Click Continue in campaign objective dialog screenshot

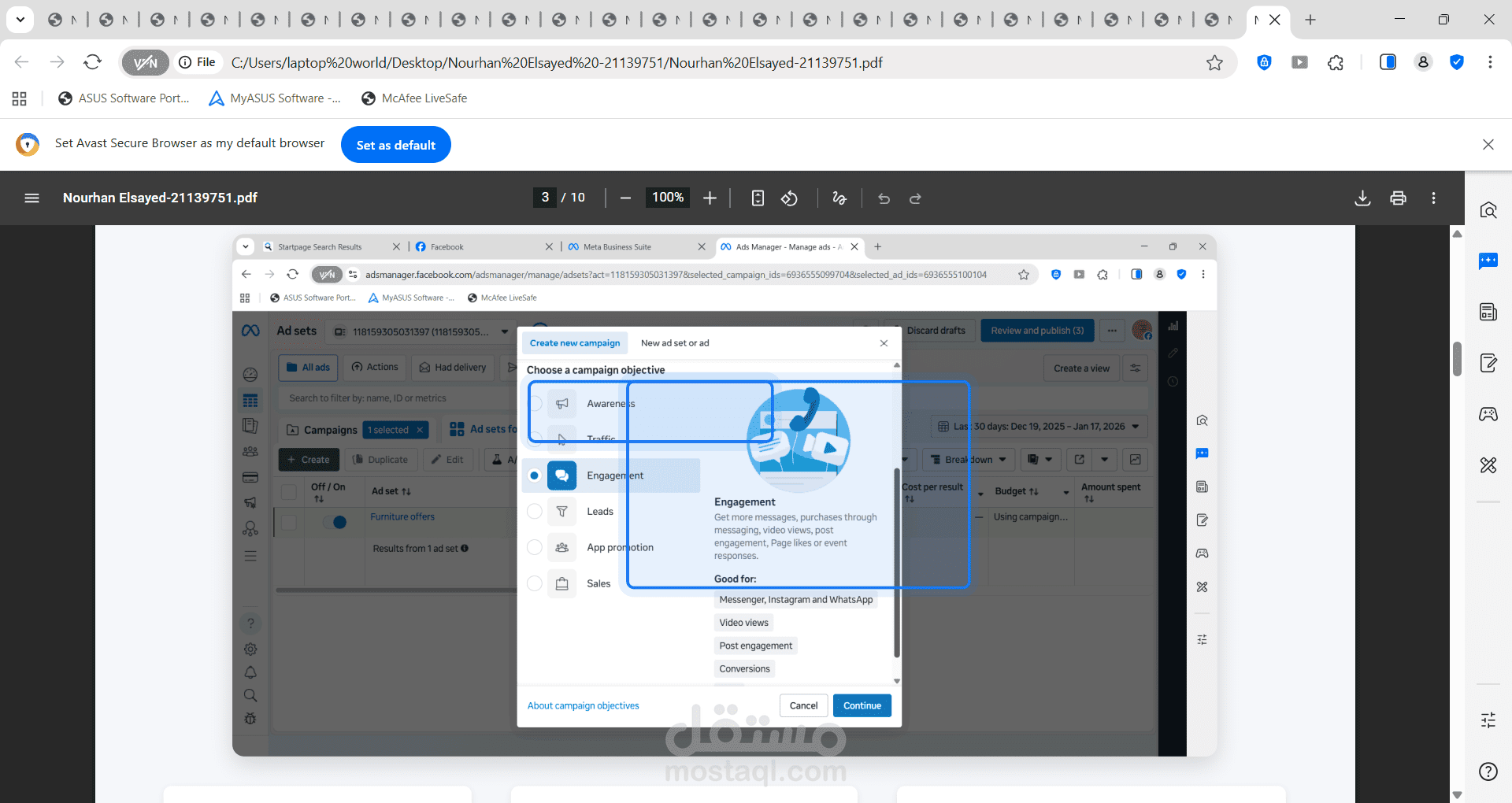pos(862,706)
